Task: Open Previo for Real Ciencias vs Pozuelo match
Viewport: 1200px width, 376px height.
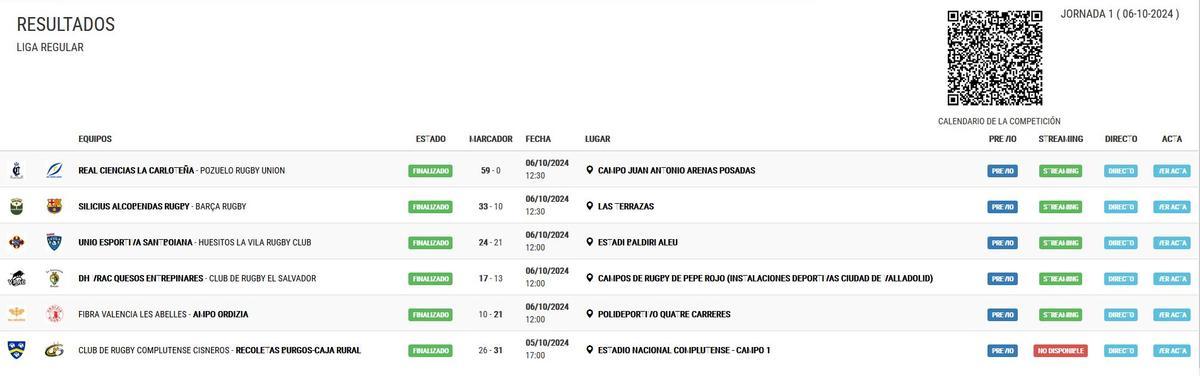Action: click(x=1002, y=171)
